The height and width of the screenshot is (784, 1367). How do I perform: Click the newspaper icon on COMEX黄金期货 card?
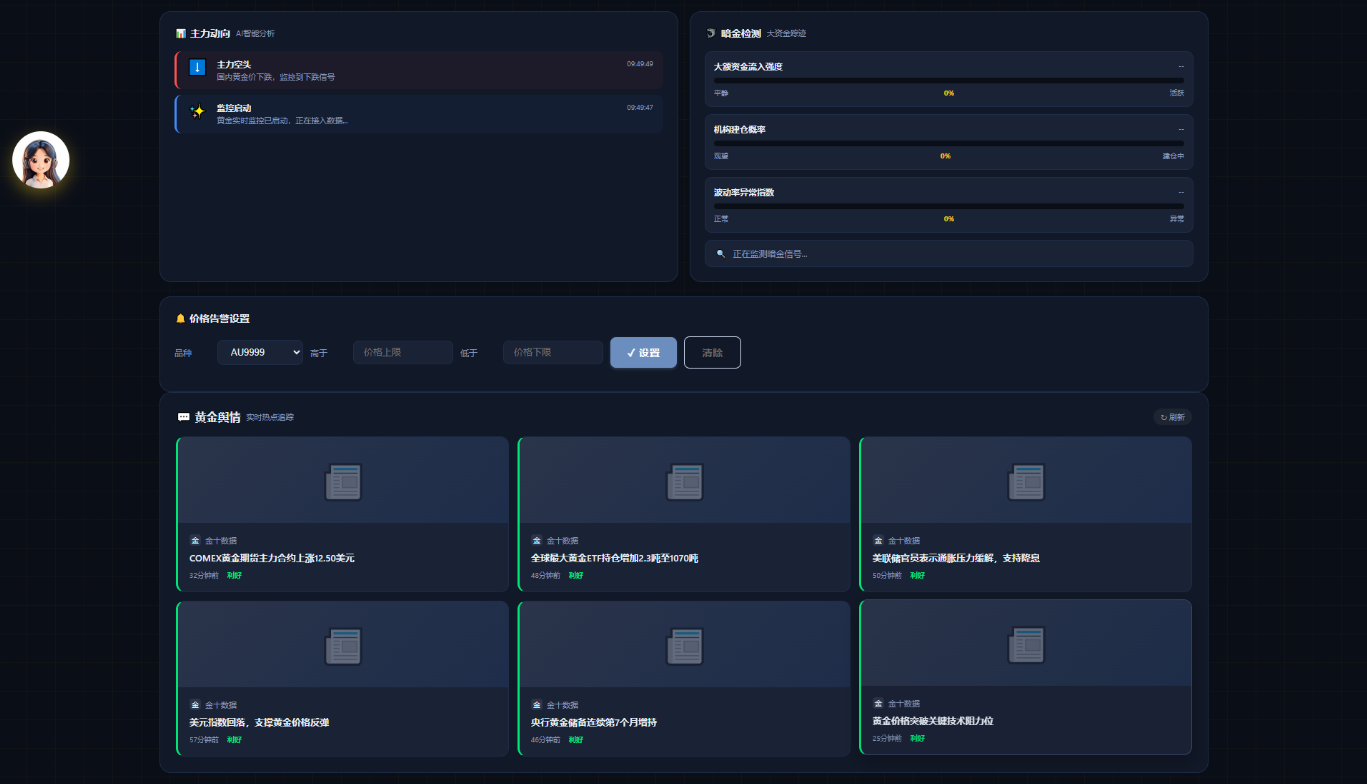[x=343, y=482]
